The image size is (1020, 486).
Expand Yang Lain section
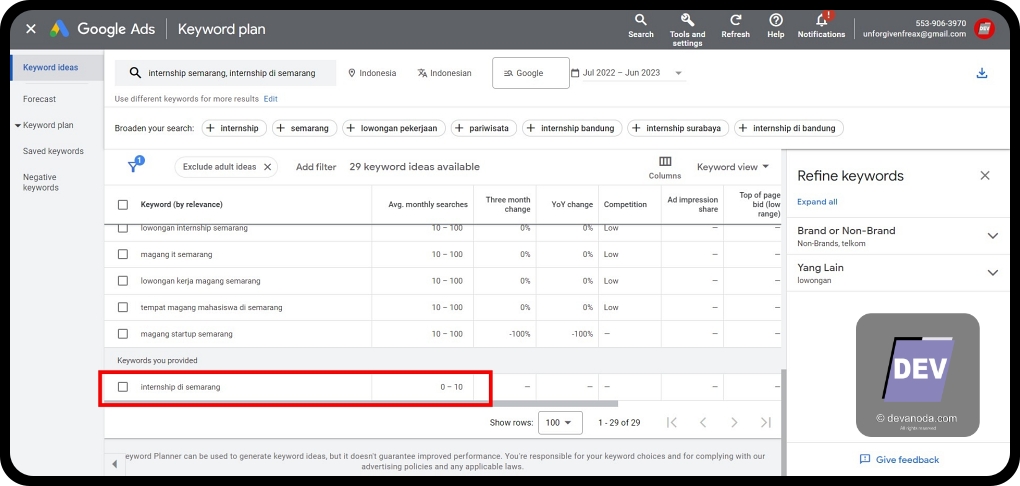[992, 273]
